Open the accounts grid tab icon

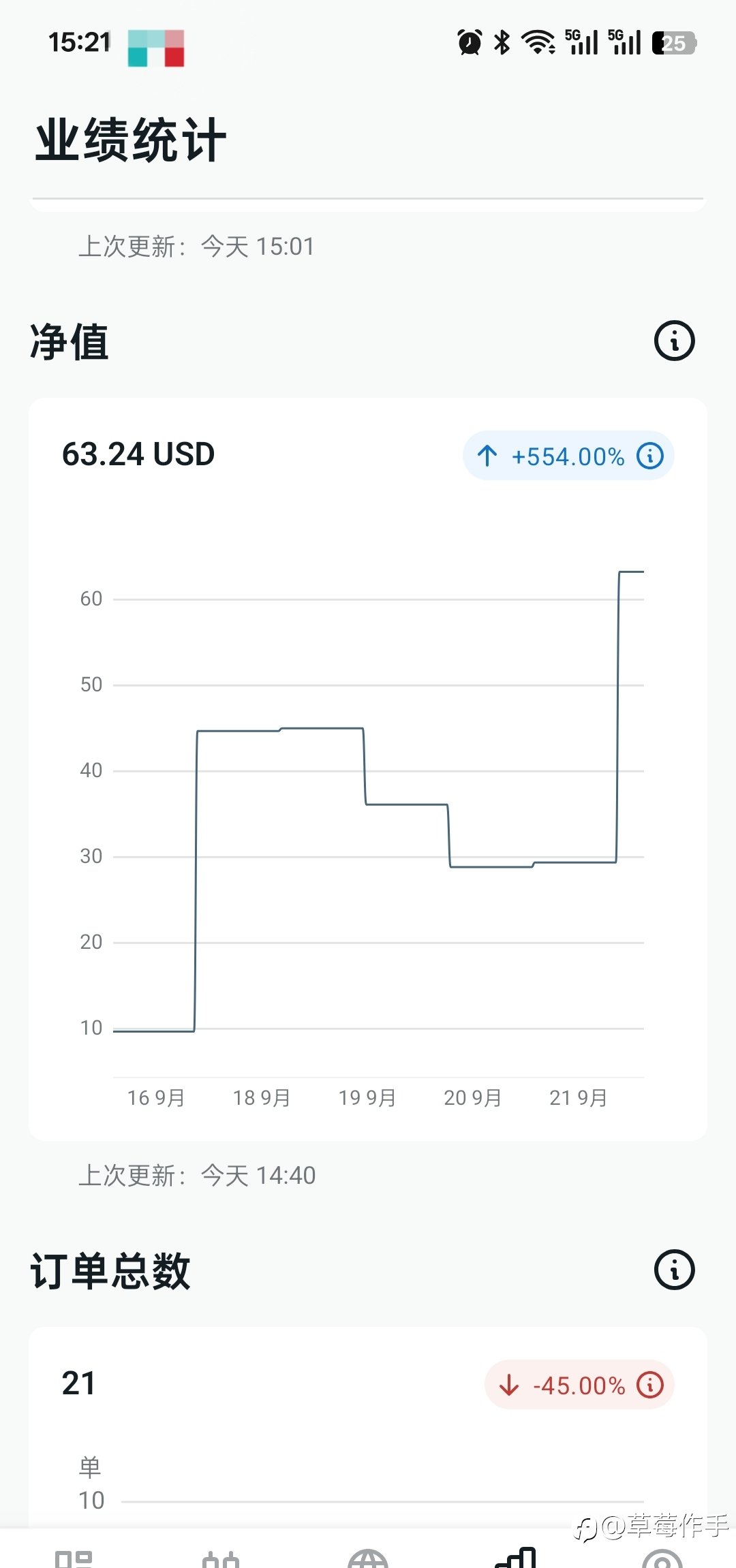(74, 1558)
